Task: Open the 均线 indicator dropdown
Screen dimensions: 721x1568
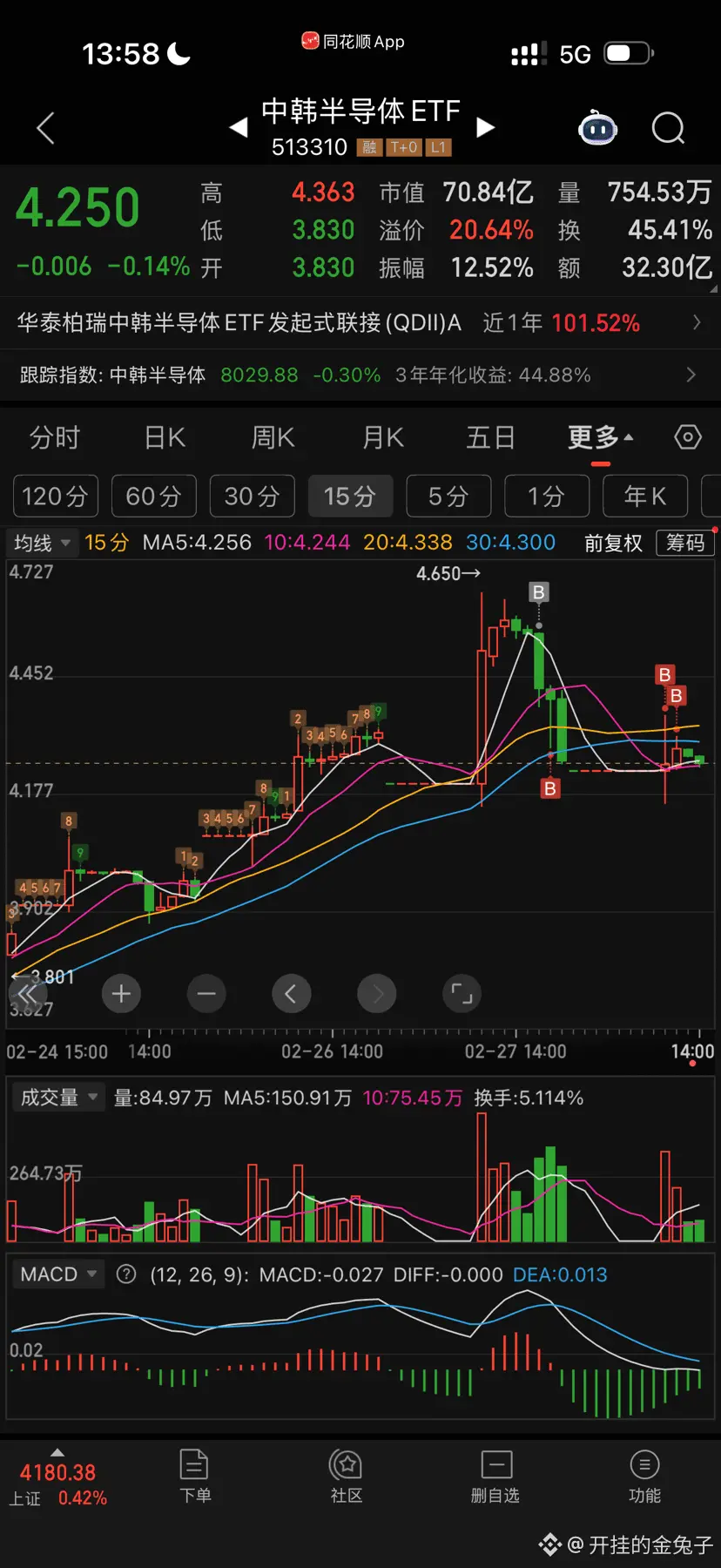Action: [42, 543]
